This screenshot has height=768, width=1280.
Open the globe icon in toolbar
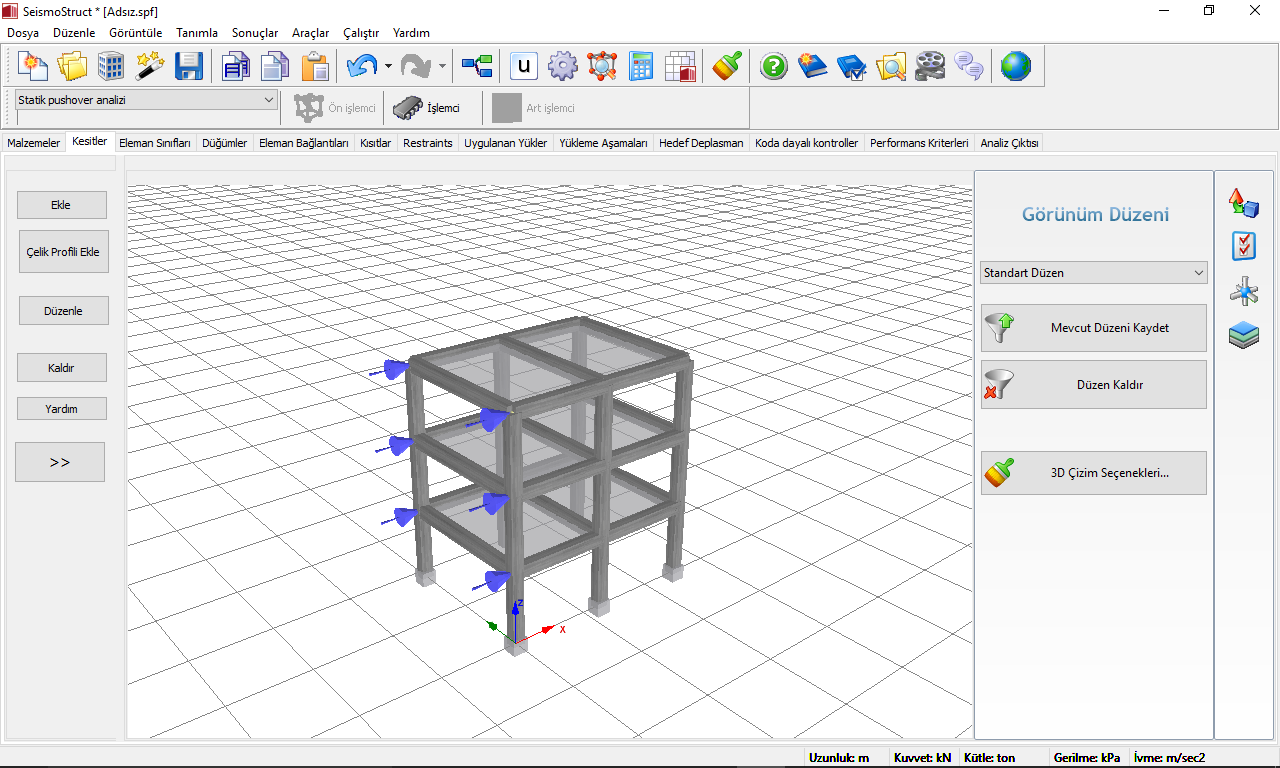point(1016,66)
